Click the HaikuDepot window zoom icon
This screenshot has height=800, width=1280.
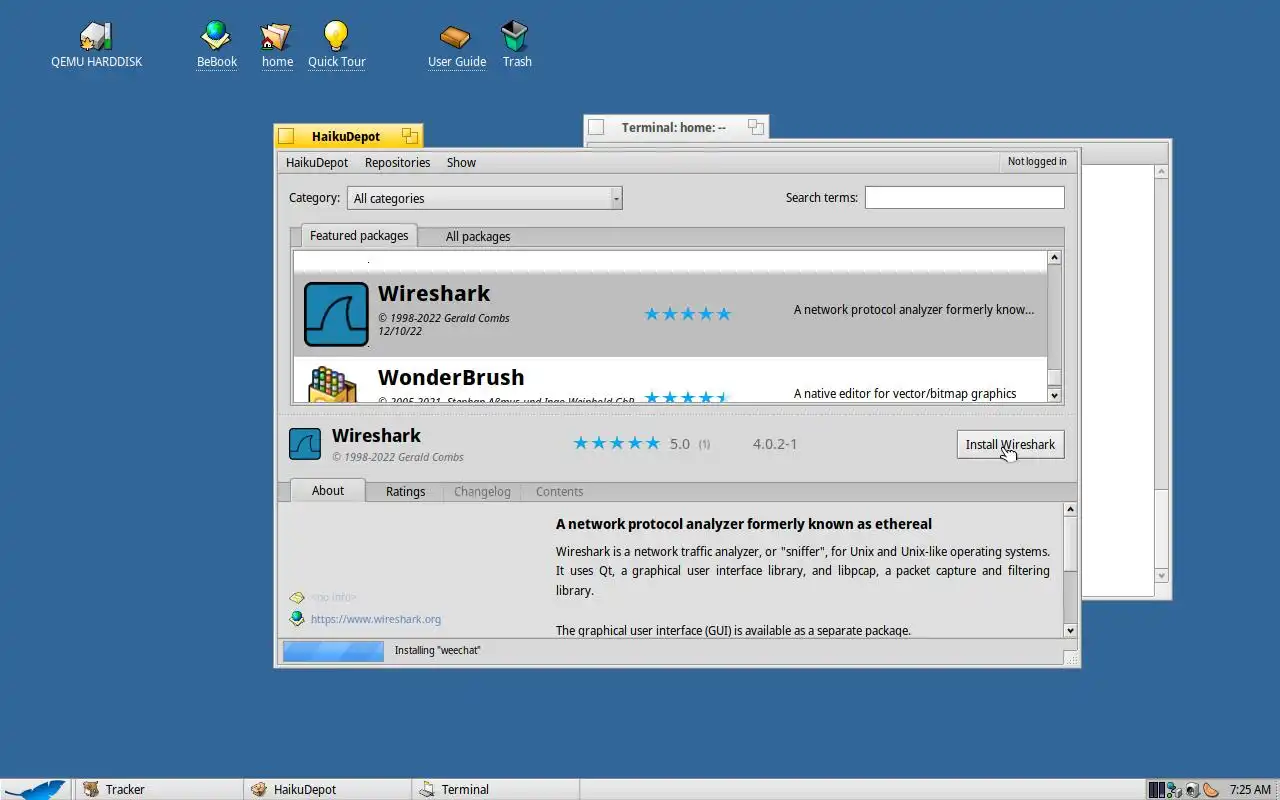click(x=409, y=136)
